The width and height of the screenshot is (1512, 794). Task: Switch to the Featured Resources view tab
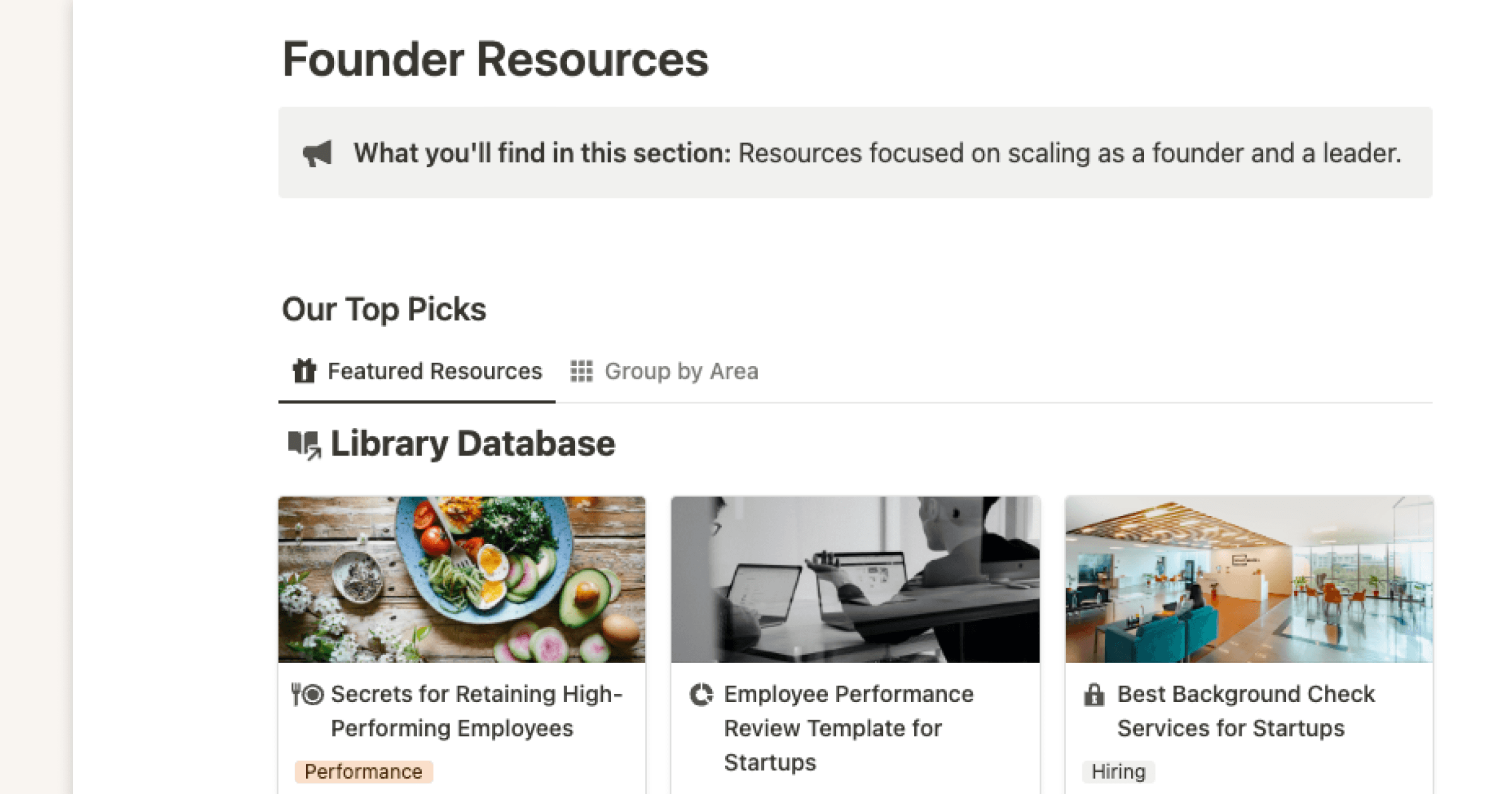[x=434, y=371]
